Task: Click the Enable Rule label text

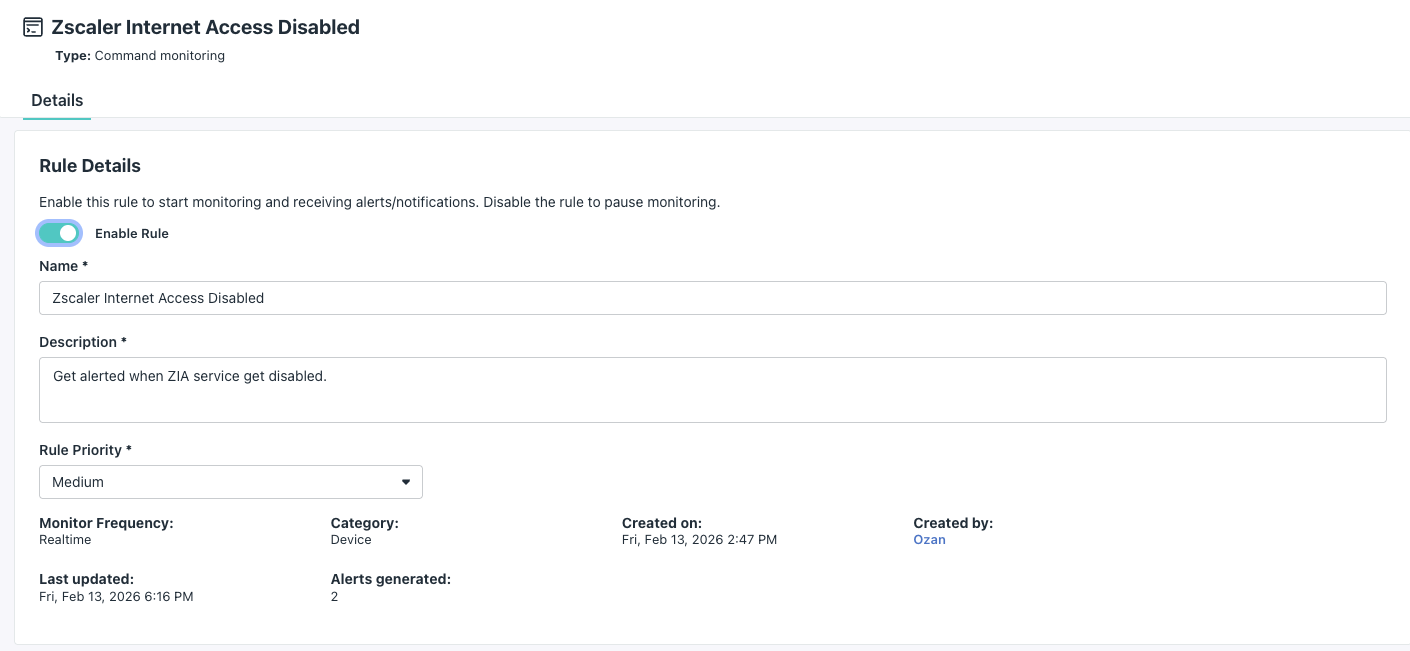Action: (131, 234)
